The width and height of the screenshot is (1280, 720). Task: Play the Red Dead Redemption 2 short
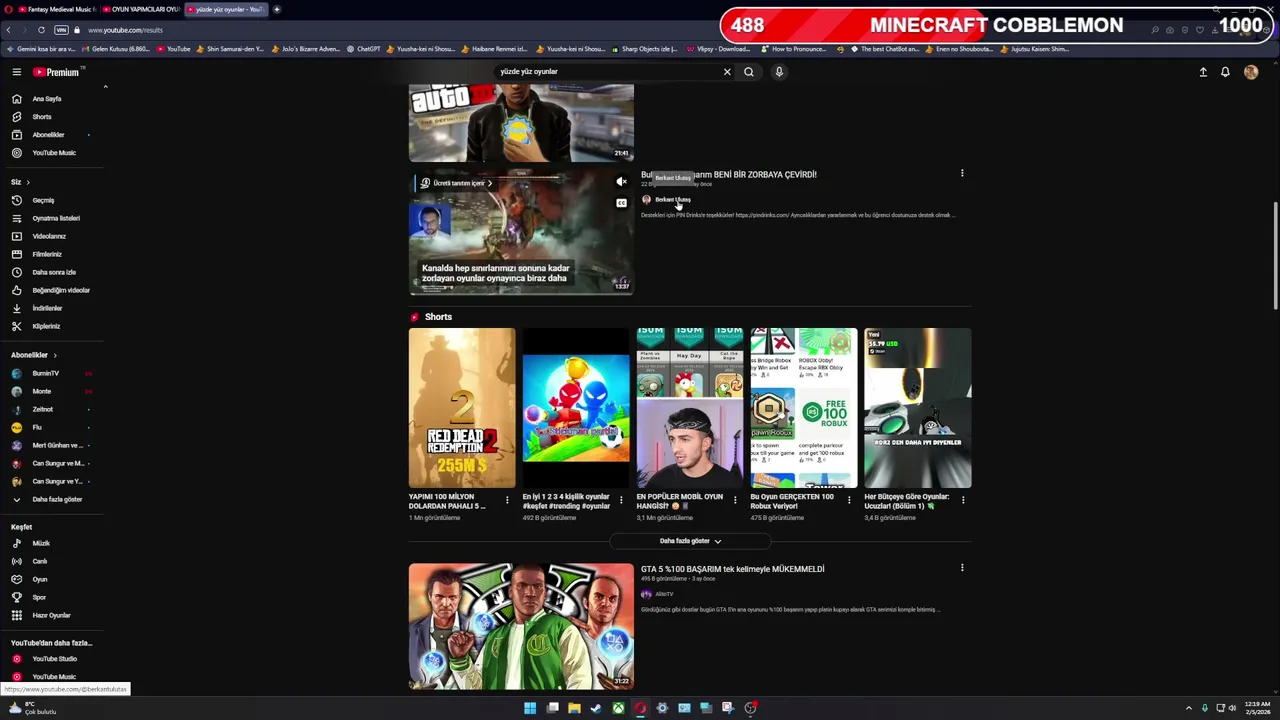coord(462,408)
